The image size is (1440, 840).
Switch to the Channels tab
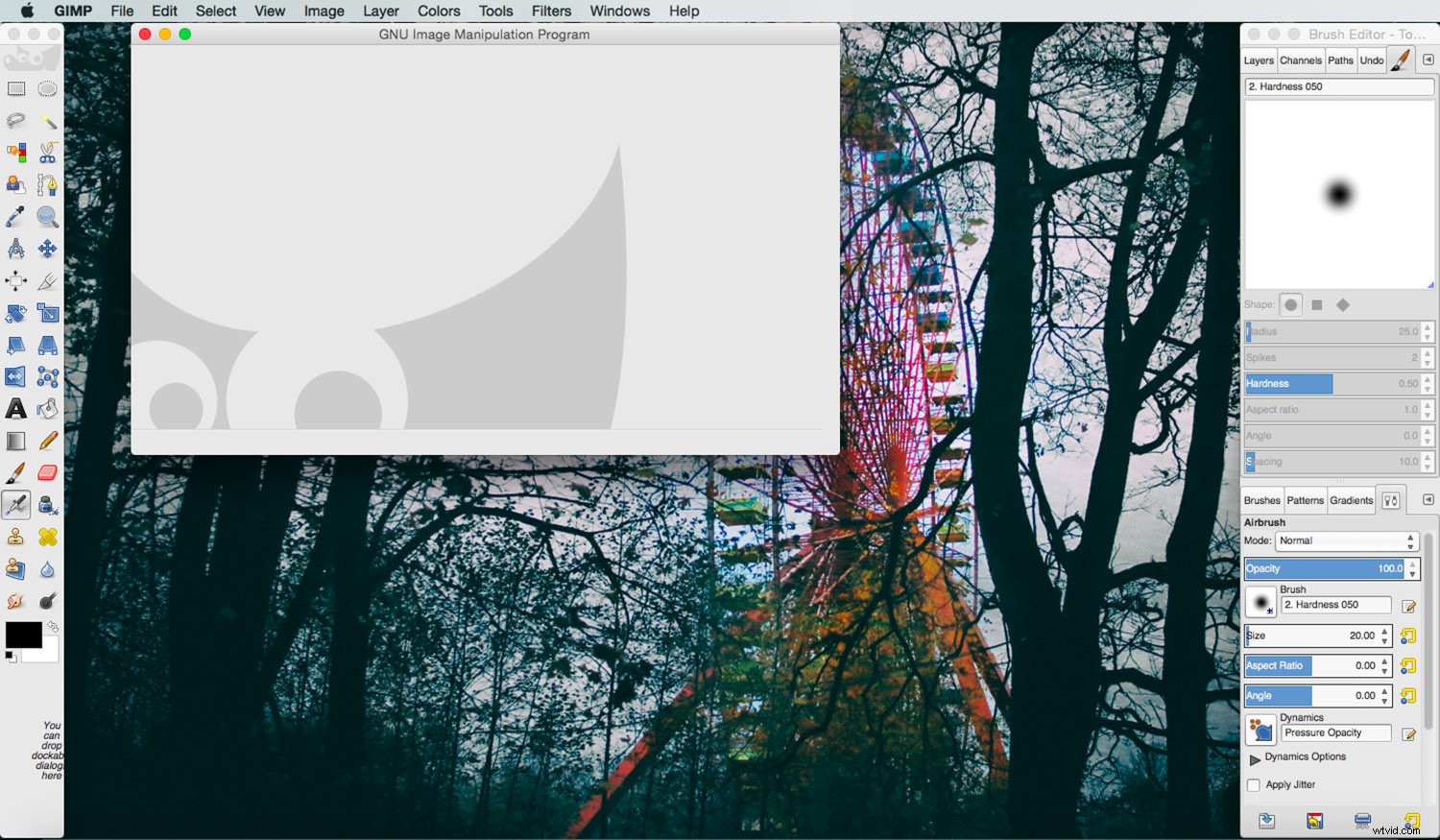pos(1301,60)
